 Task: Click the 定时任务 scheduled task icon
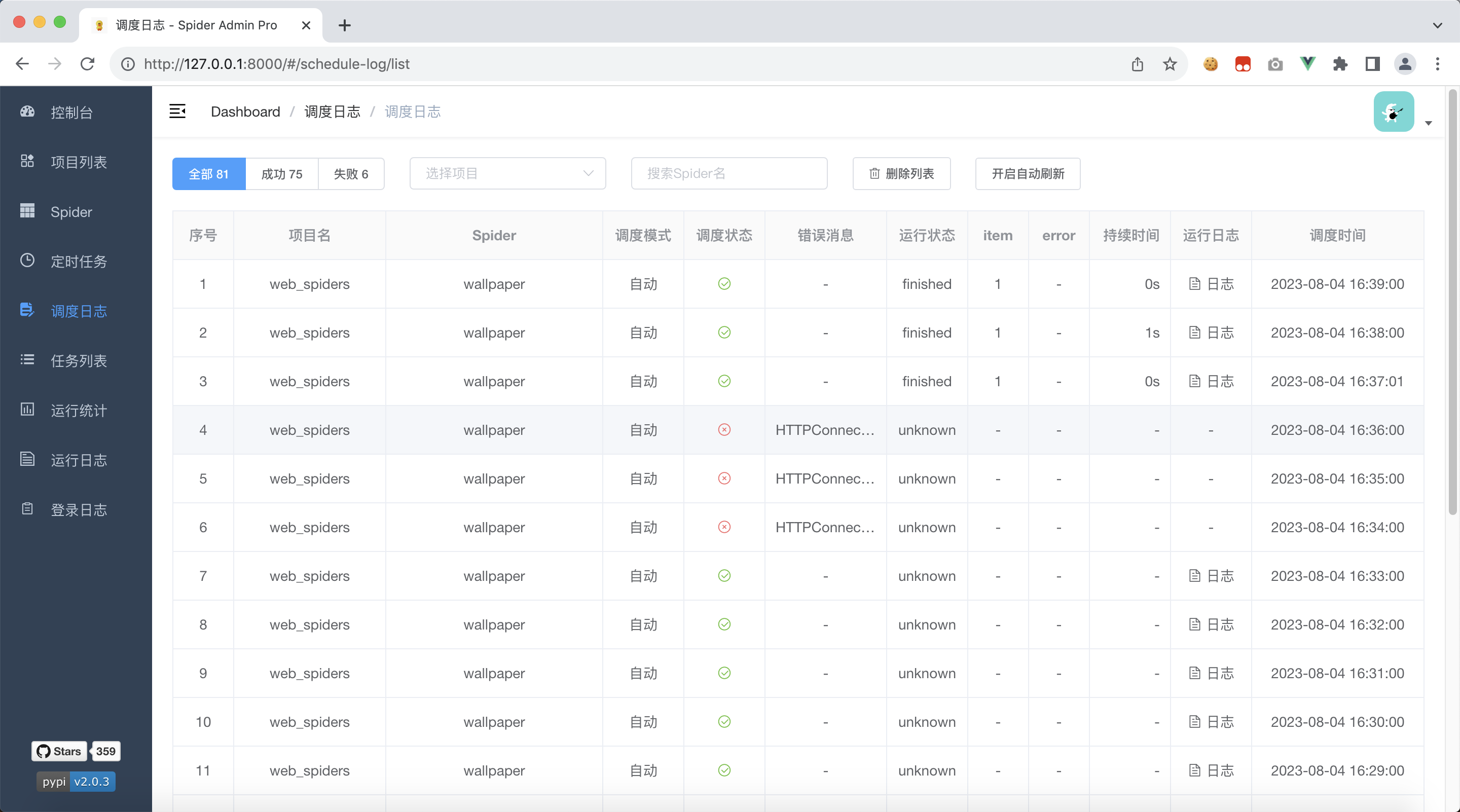[27, 260]
